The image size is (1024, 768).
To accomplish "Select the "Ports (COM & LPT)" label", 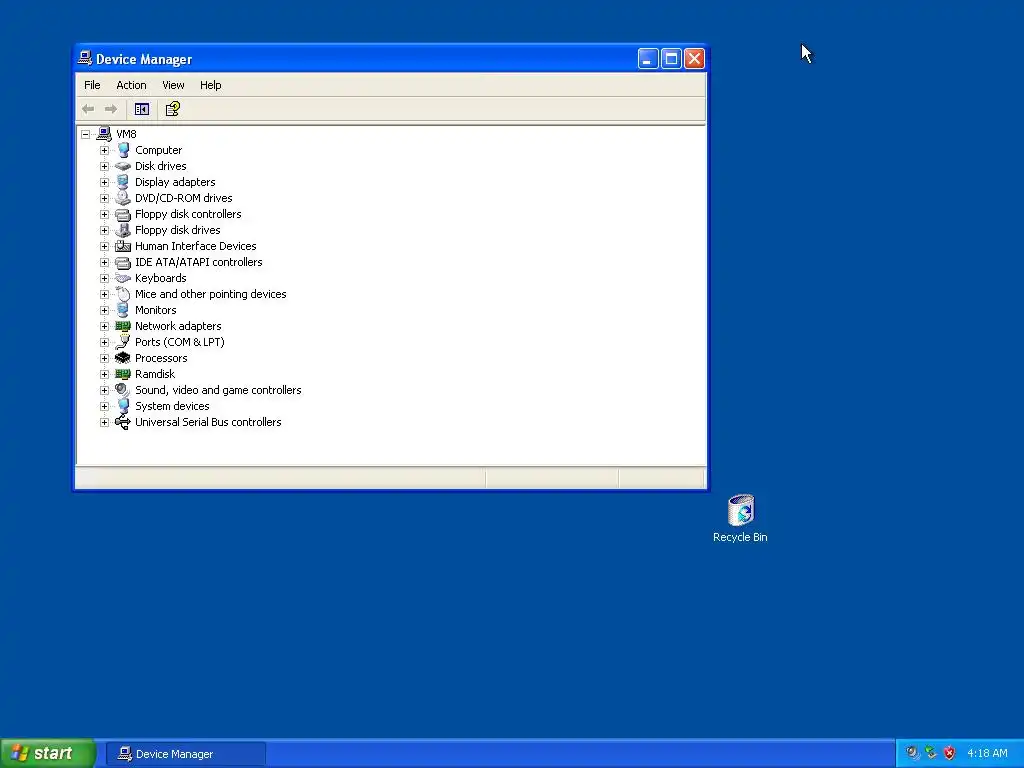I will (180, 342).
